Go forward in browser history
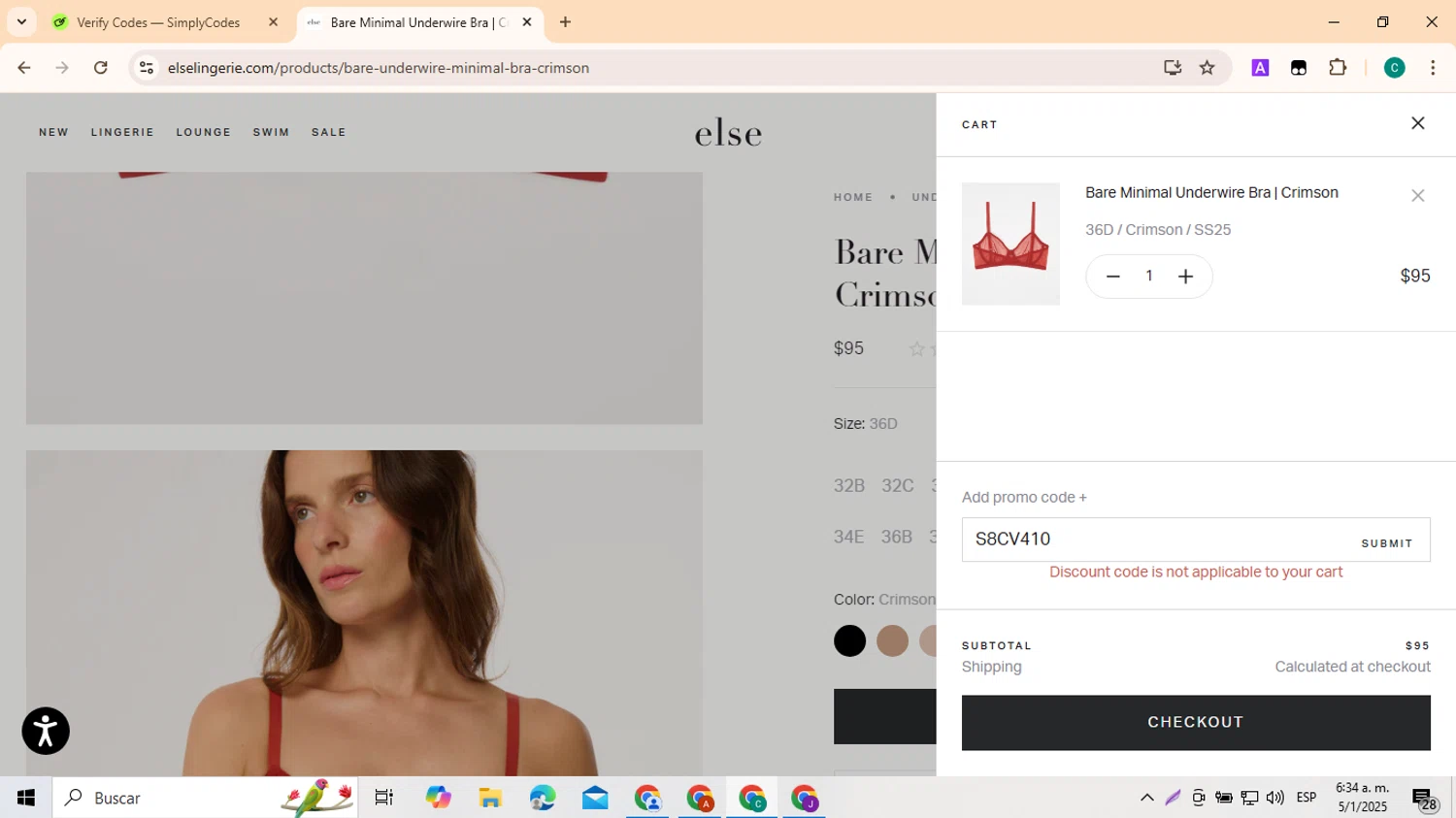The height and width of the screenshot is (818, 1456). click(62, 68)
